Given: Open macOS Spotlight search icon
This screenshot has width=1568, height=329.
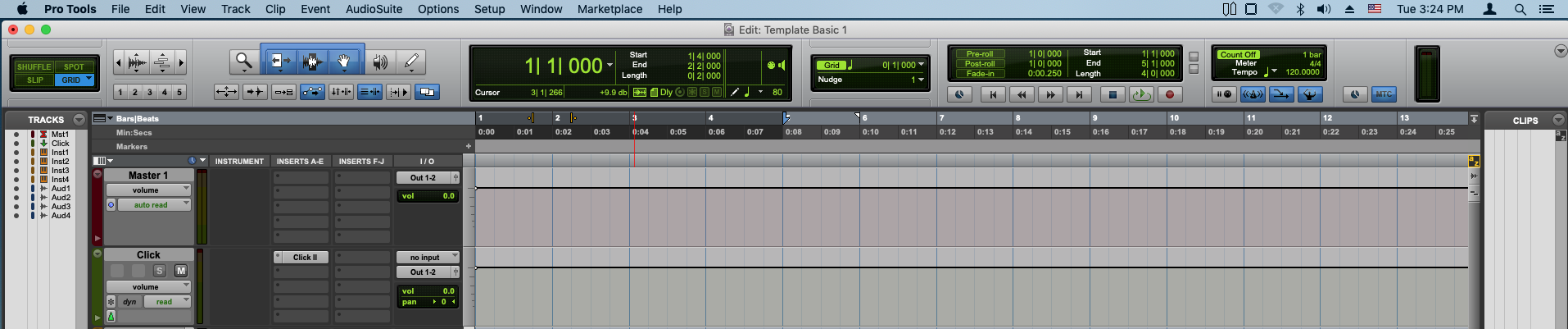Looking at the screenshot, I should 1520,9.
